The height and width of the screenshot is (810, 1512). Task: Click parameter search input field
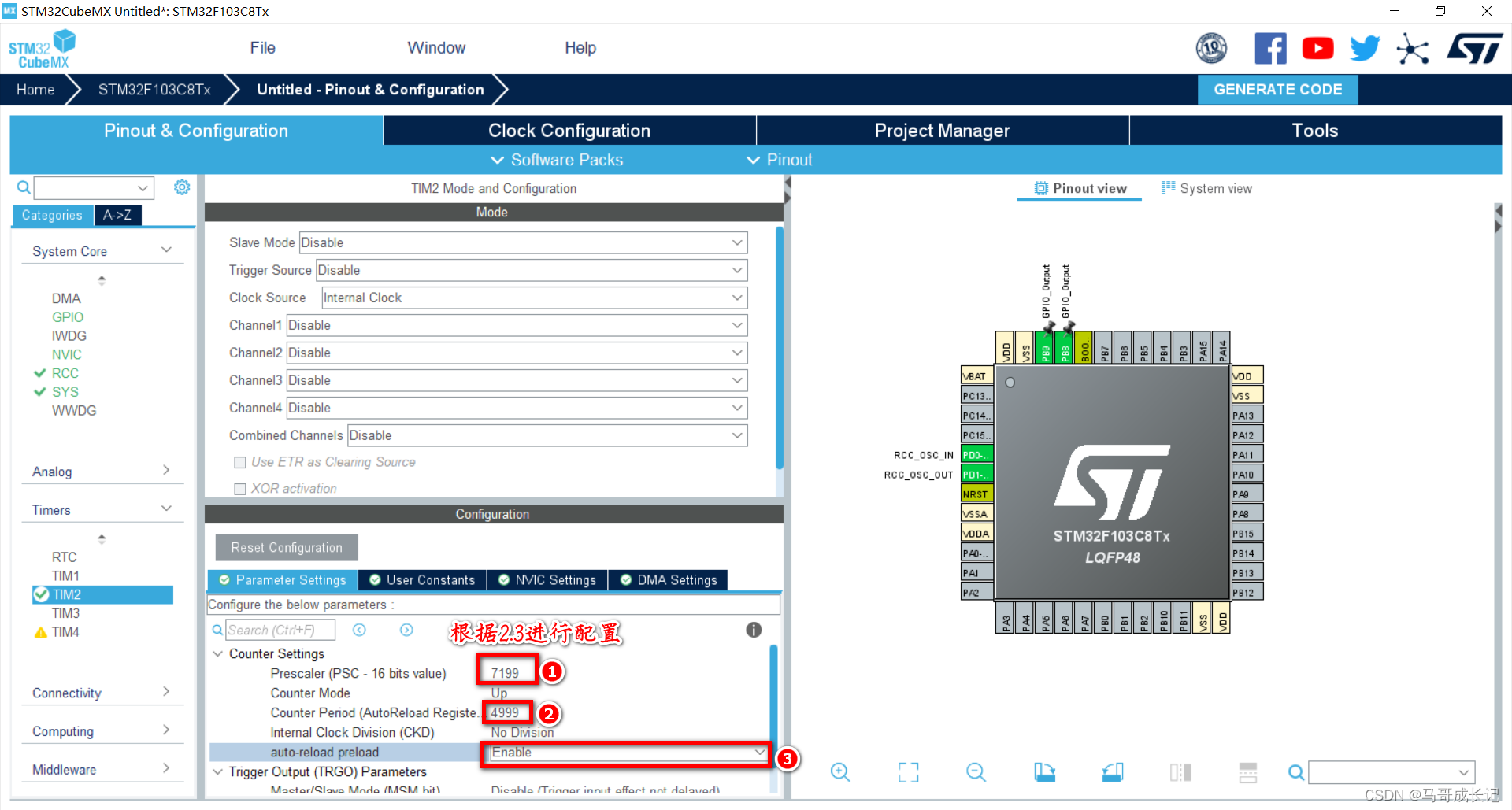click(280, 630)
